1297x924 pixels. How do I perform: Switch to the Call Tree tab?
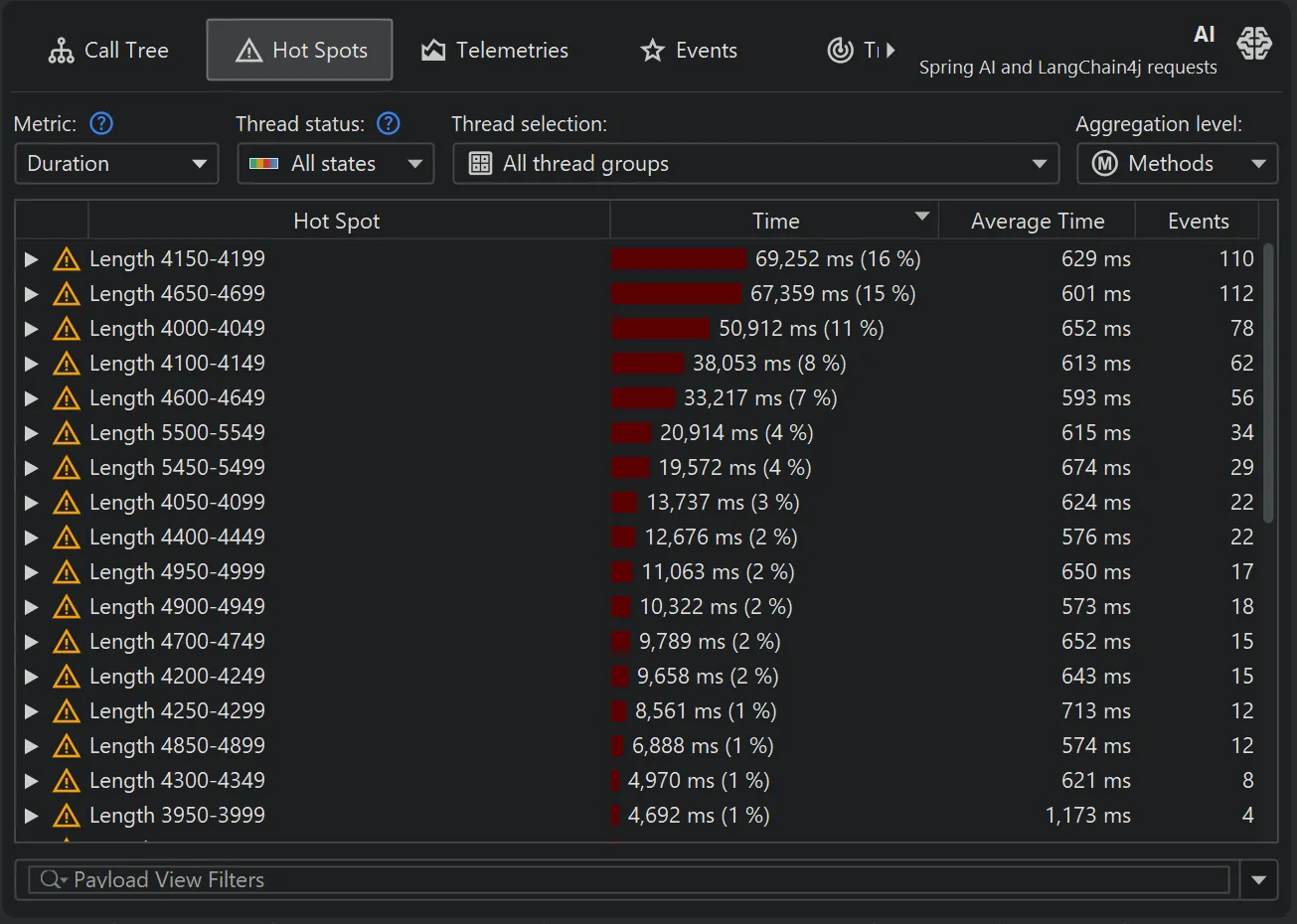109,50
